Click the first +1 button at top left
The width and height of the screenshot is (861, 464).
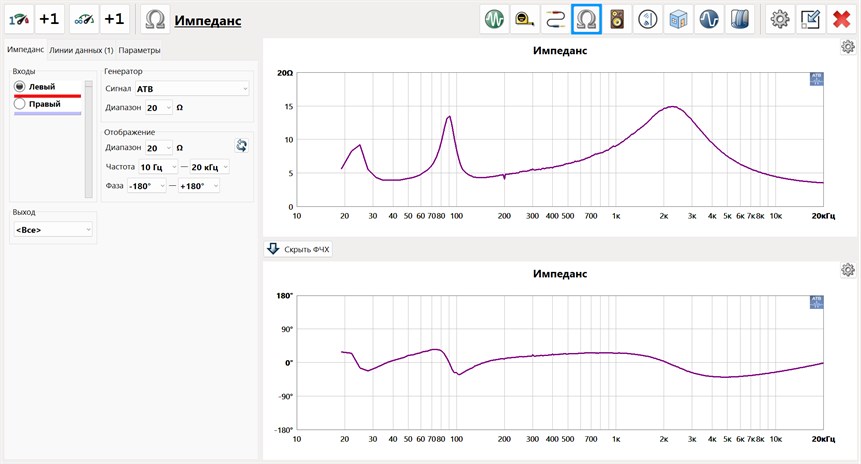coord(49,18)
